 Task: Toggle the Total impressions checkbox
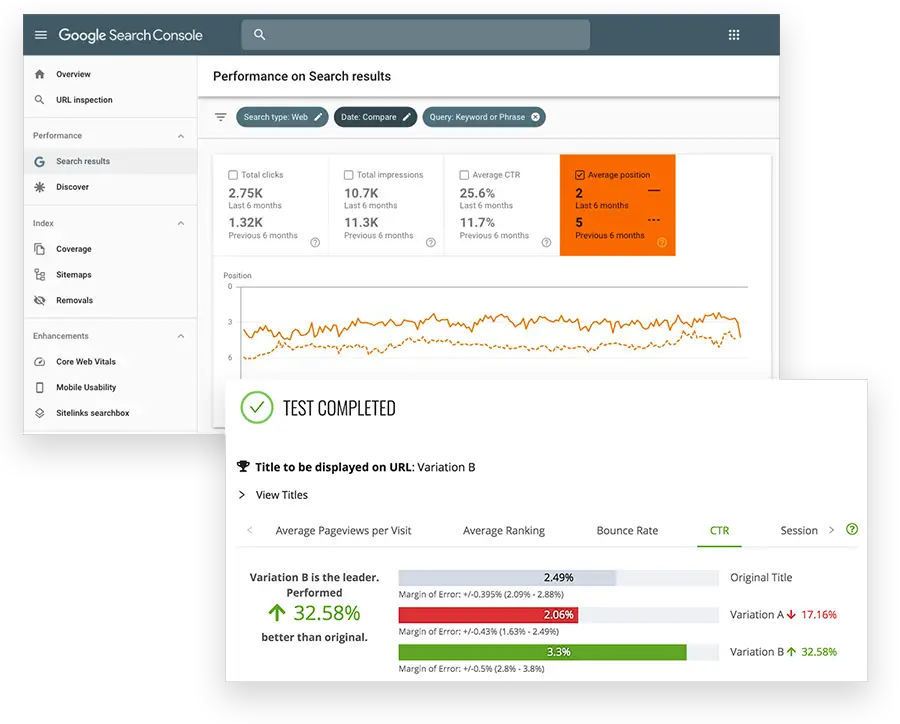click(348, 175)
